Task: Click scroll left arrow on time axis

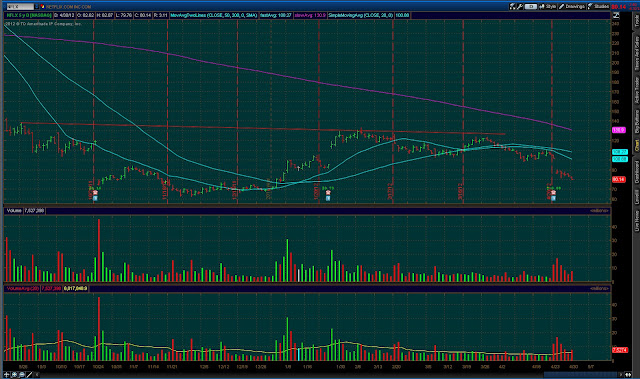Action: pos(37,375)
